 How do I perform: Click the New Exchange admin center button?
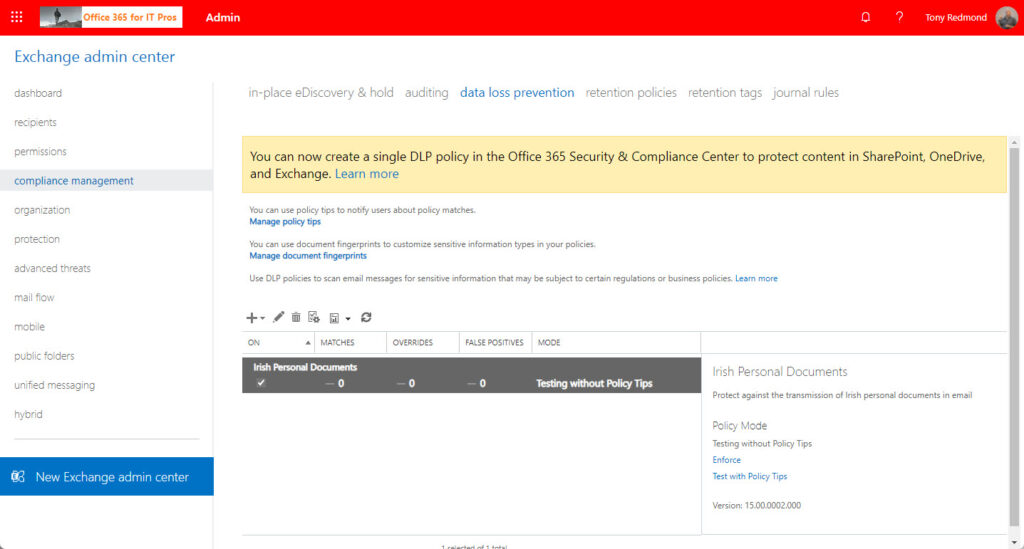pyautogui.click(x=106, y=477)
